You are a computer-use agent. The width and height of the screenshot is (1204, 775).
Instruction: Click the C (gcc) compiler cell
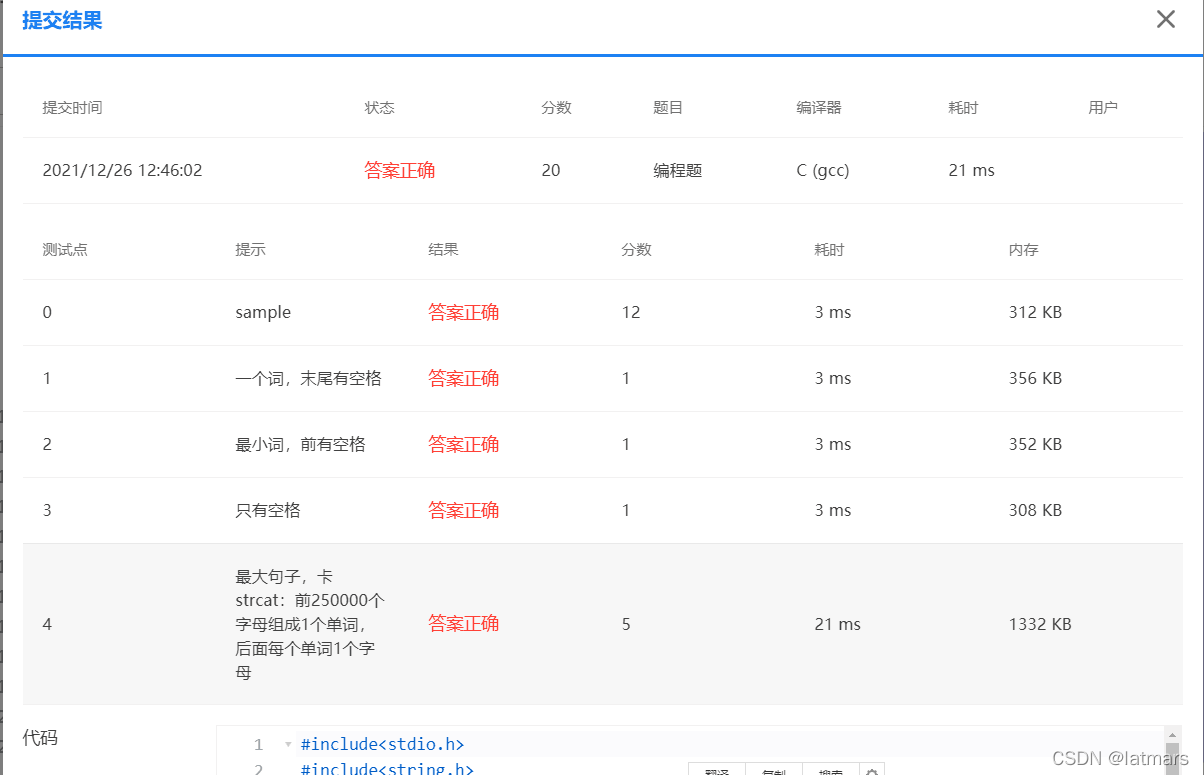coord(823,170)
